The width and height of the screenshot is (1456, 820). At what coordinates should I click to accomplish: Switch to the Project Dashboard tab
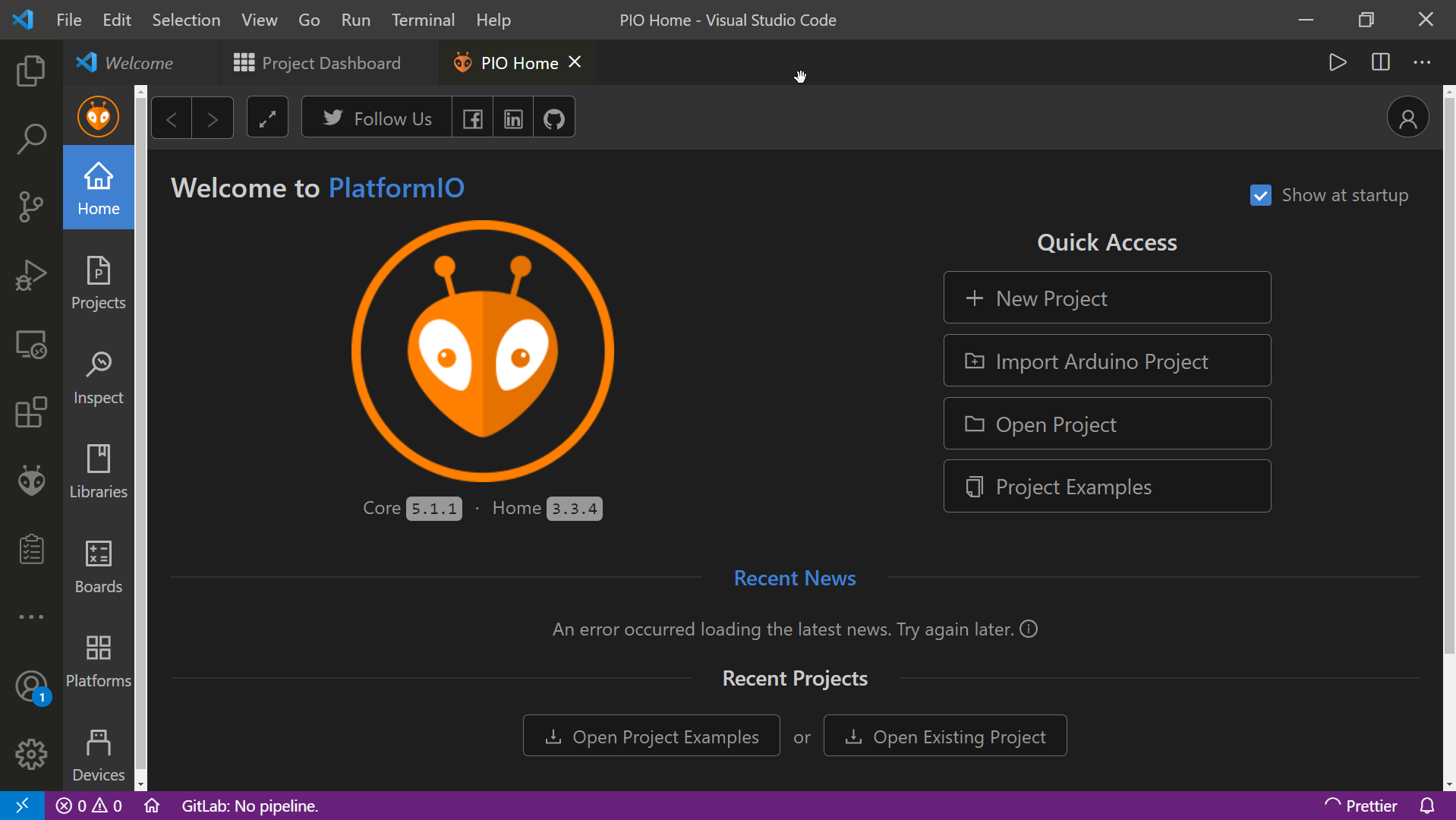(329, 63)
